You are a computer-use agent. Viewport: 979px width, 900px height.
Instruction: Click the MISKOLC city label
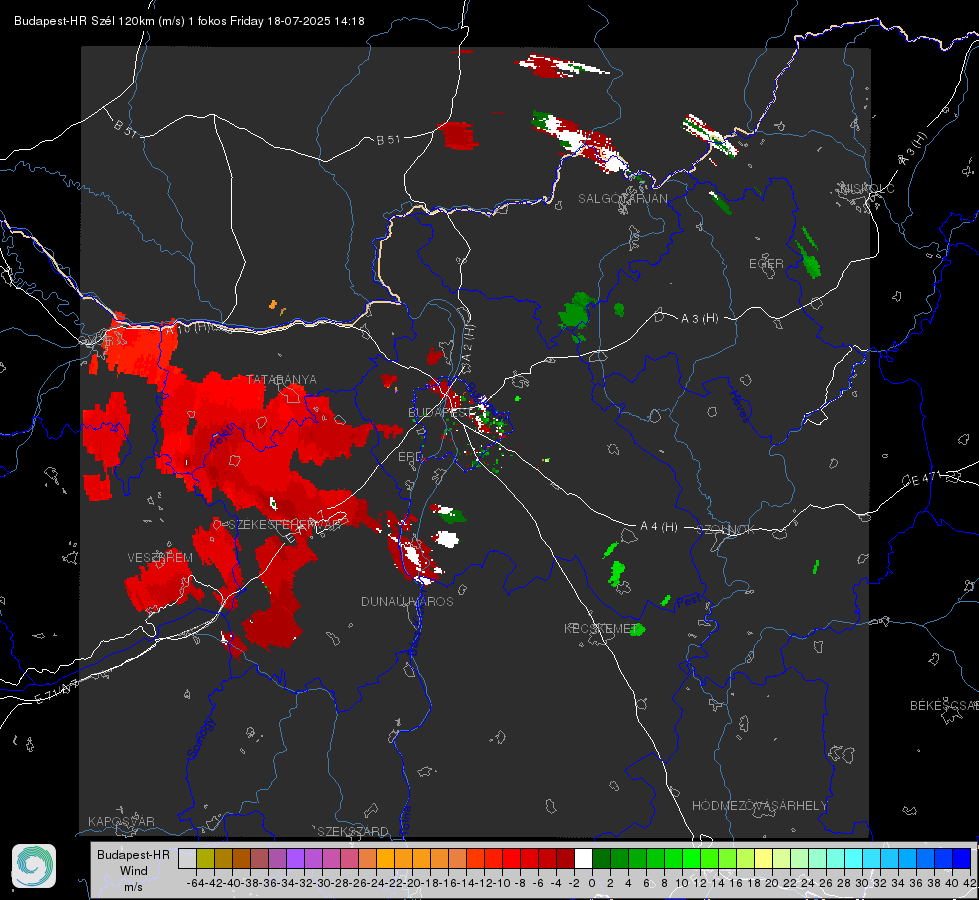tap(868, 189)
